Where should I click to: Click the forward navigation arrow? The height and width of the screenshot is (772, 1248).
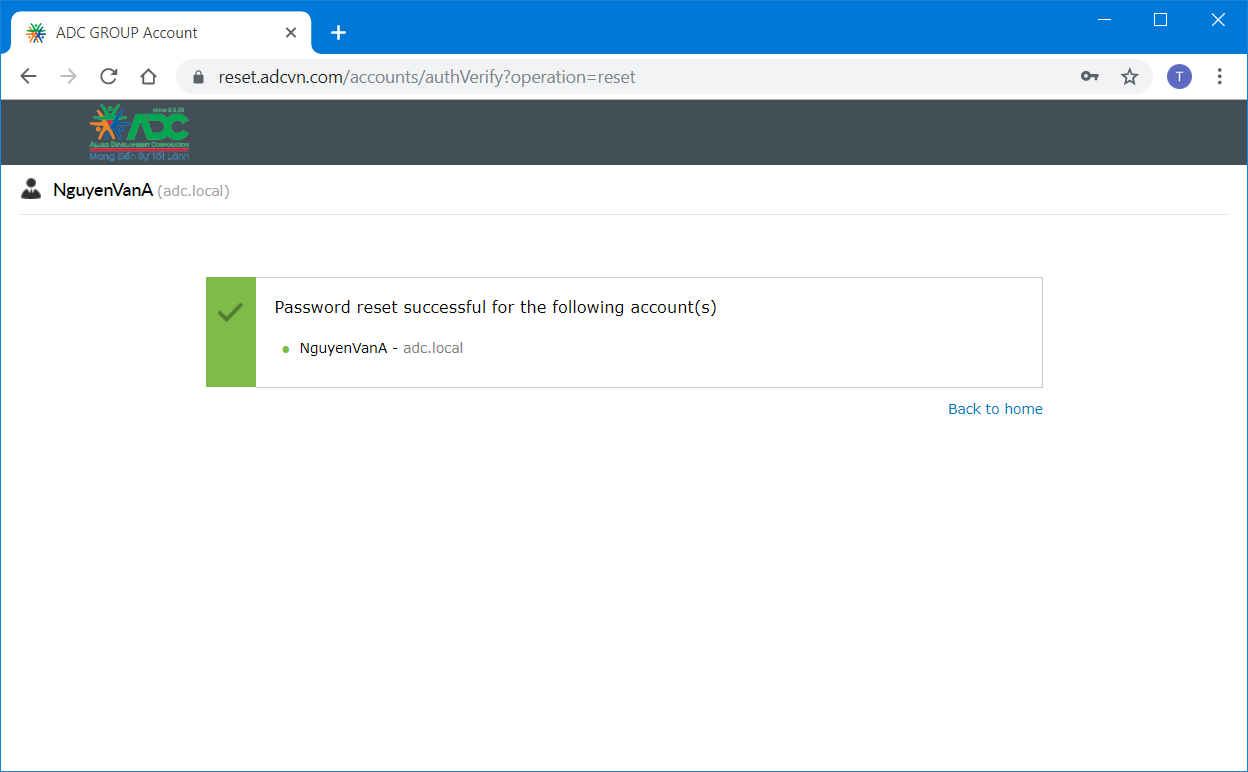pos(68,77)
